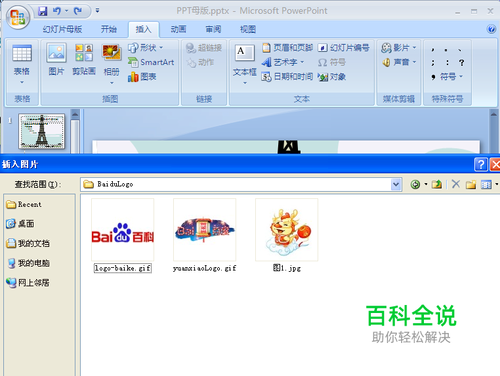Insert the colon special symbol
The image size is (500, 376).
click(447, 62)
